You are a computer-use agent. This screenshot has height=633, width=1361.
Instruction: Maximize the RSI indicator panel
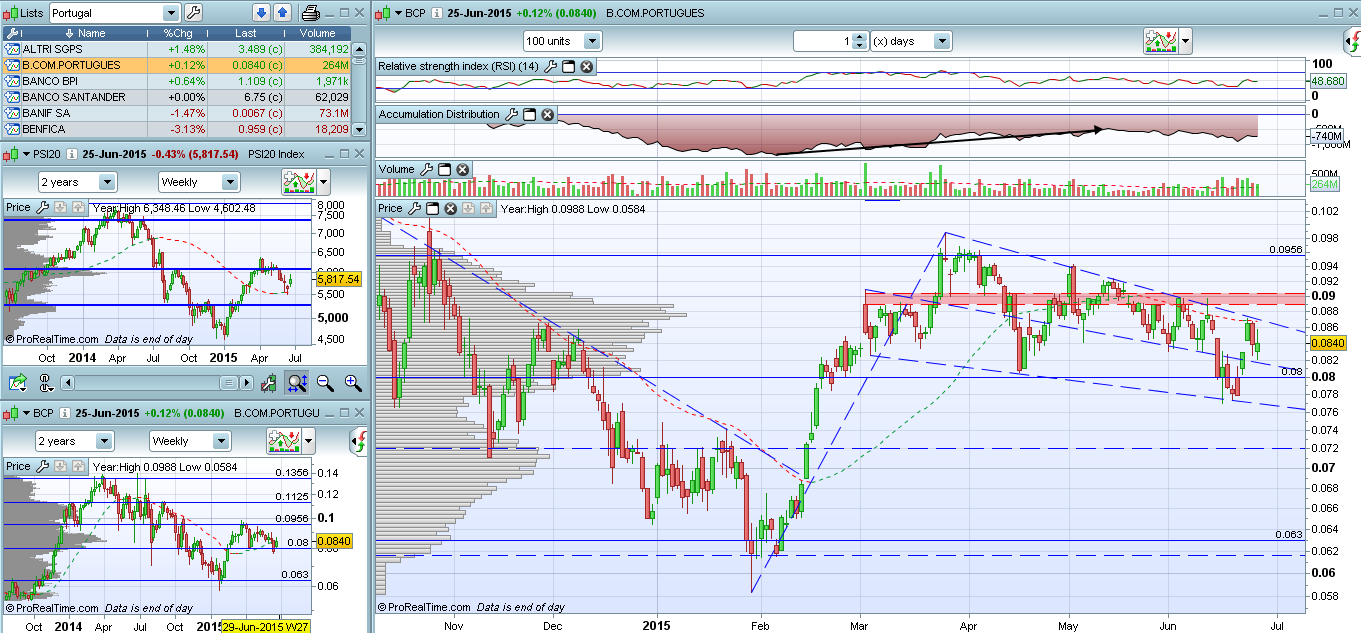[568, 66]
